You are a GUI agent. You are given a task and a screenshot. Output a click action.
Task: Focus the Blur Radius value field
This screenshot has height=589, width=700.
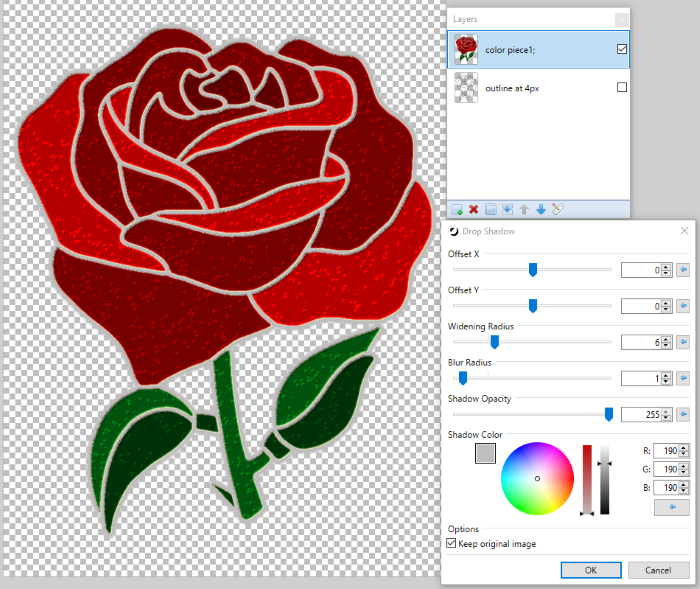click(x=641, y=379)
